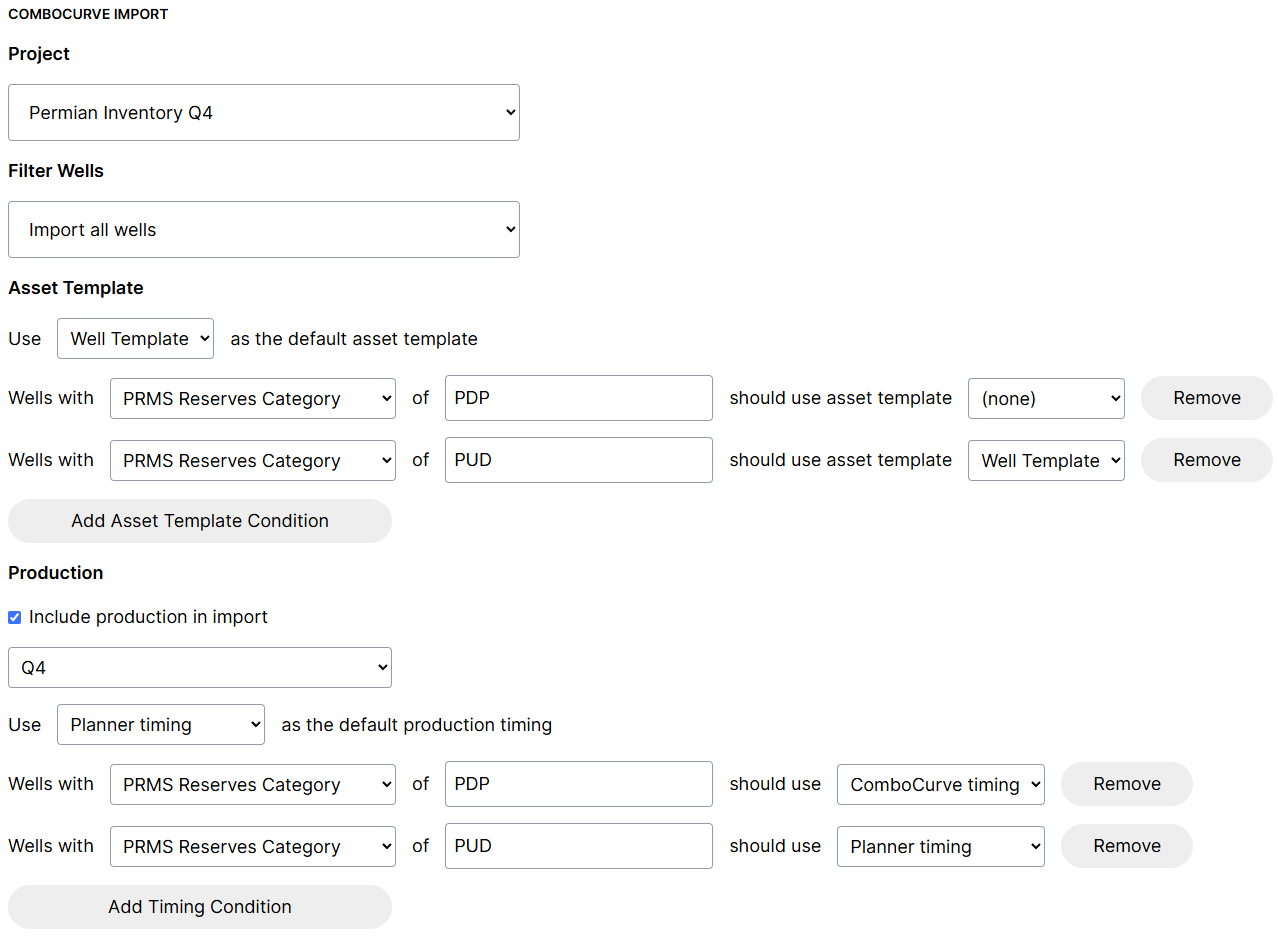
Task: Open the Well Template dropdown in the PUD row
Action: [x=1046, y=460]
